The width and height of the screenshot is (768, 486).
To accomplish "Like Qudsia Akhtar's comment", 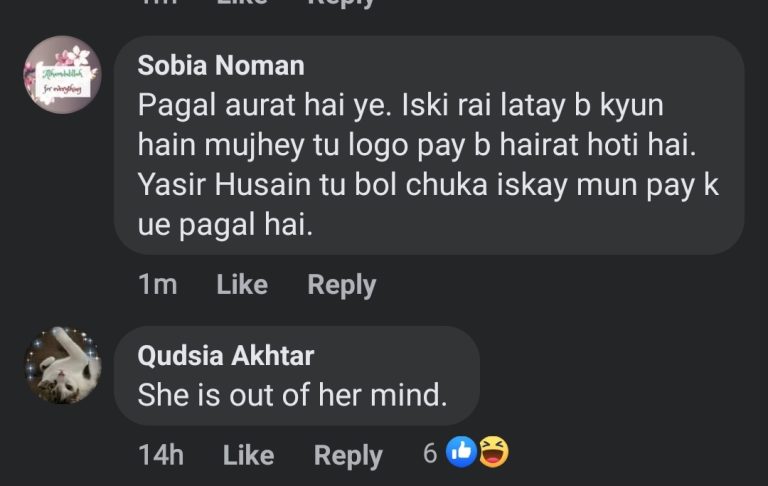I will 248,455.
